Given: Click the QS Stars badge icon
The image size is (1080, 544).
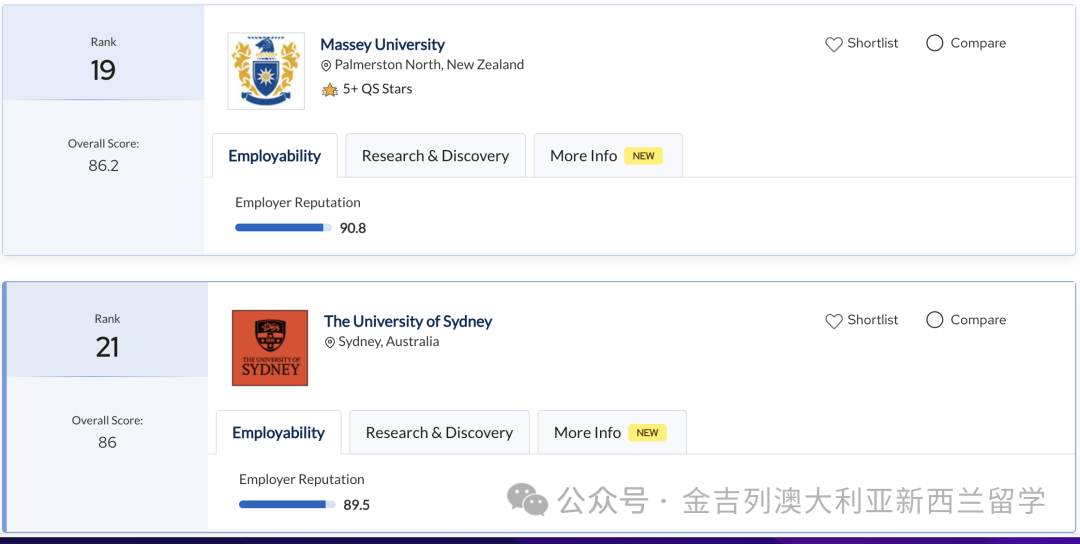Looking at the screenshot, I should coord(330,90).
